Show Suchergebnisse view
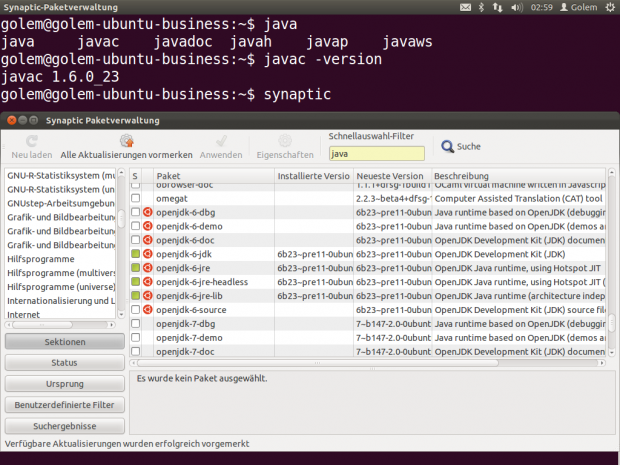620x465 pixels. click(x=64, y=426)
